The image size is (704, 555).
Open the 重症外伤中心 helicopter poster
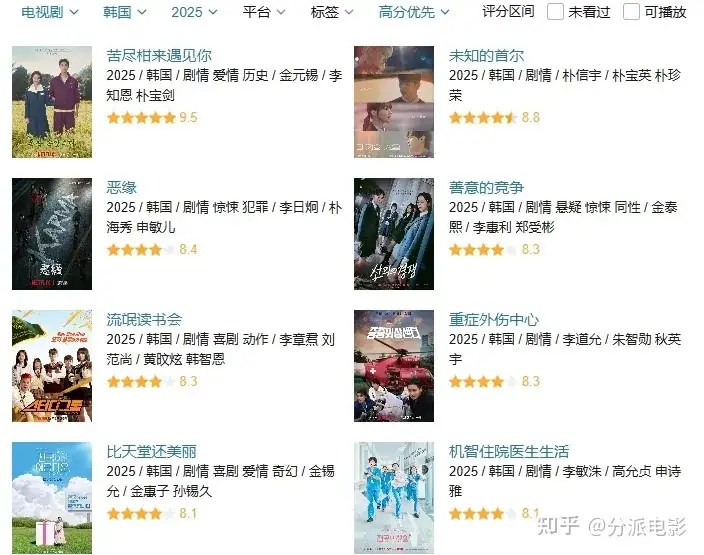point(394,366)
